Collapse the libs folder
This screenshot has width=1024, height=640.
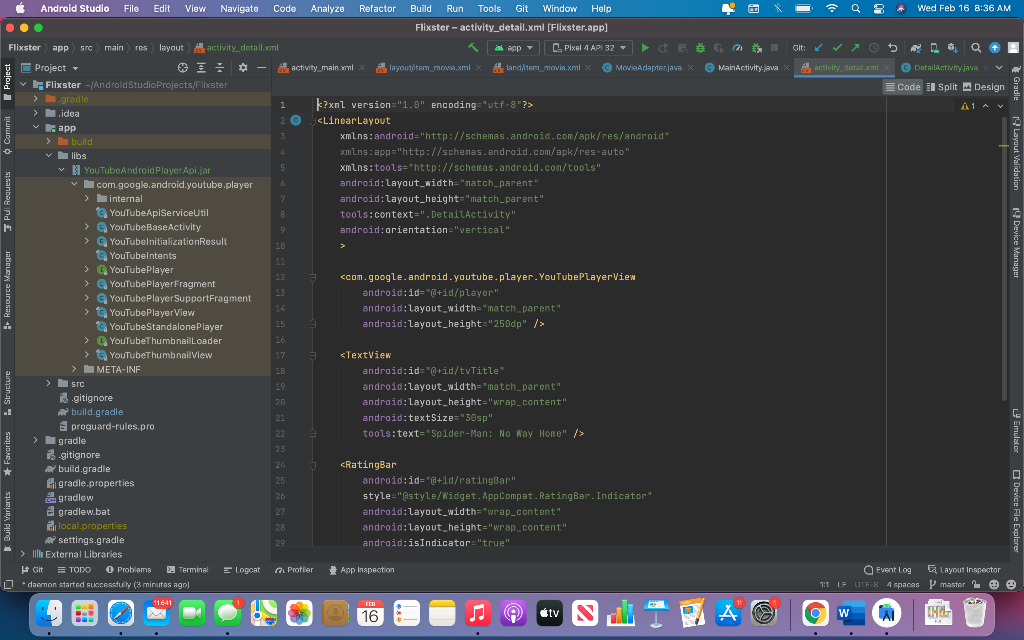(x=48, y=156)
